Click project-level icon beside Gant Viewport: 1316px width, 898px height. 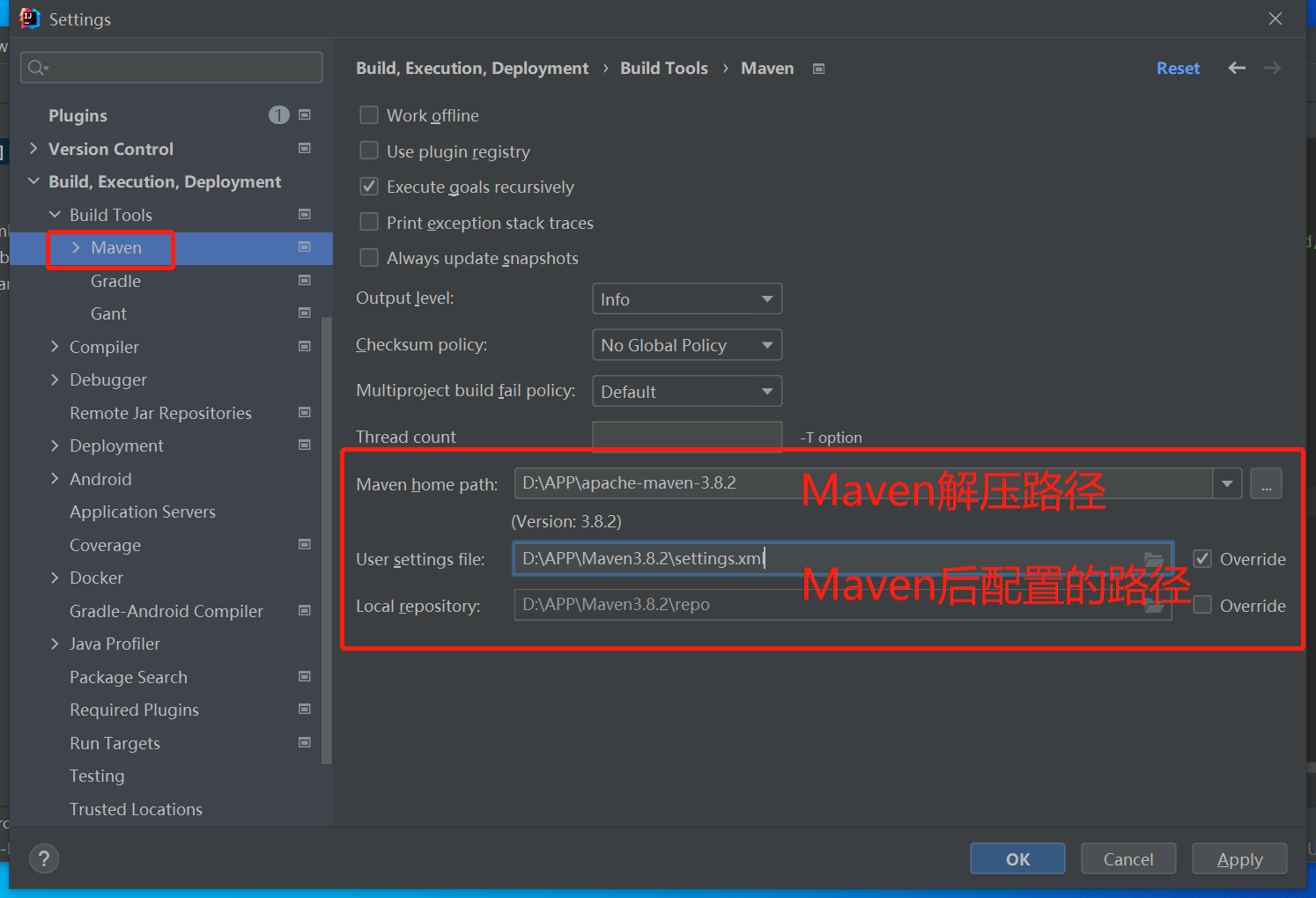[x=305, y=313]
